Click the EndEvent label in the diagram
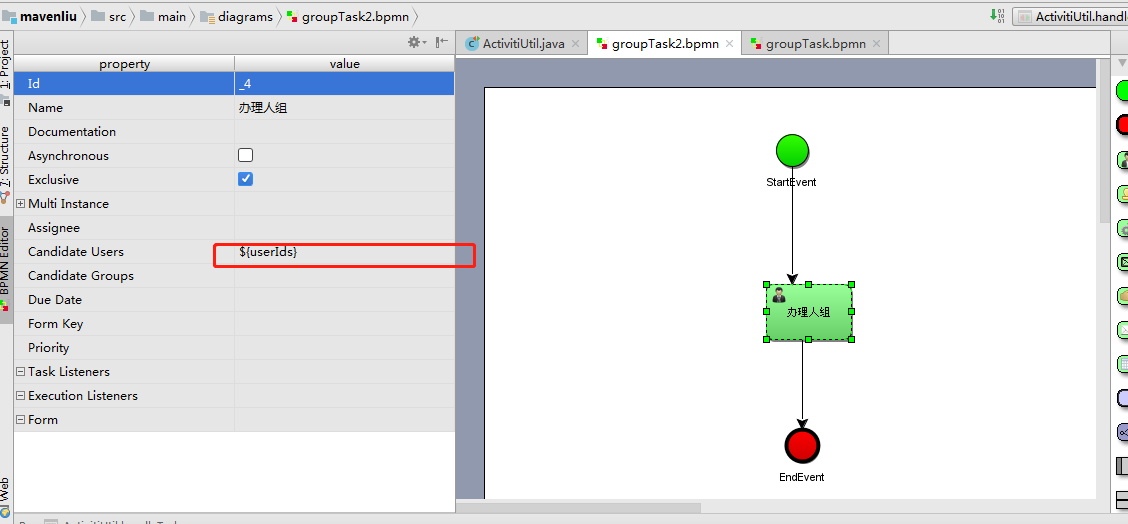The height and width of the screenshot is (524, 1128). point(801,477)
